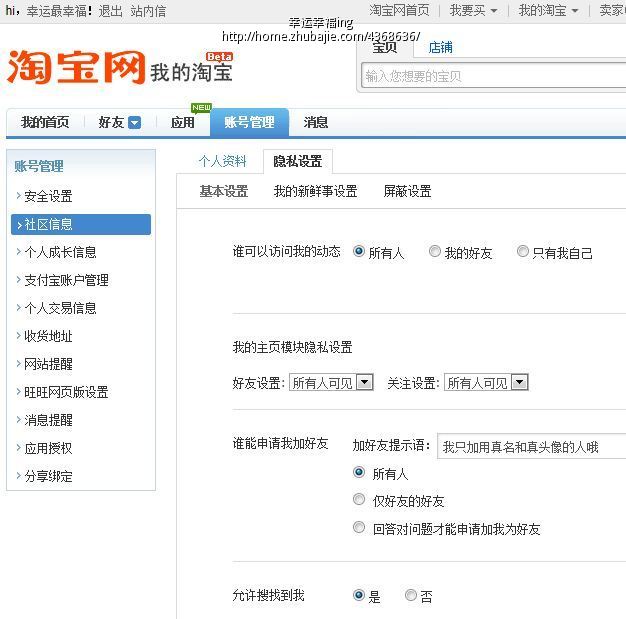
Task: Click the Taobao logo
Action: [76, 67]
